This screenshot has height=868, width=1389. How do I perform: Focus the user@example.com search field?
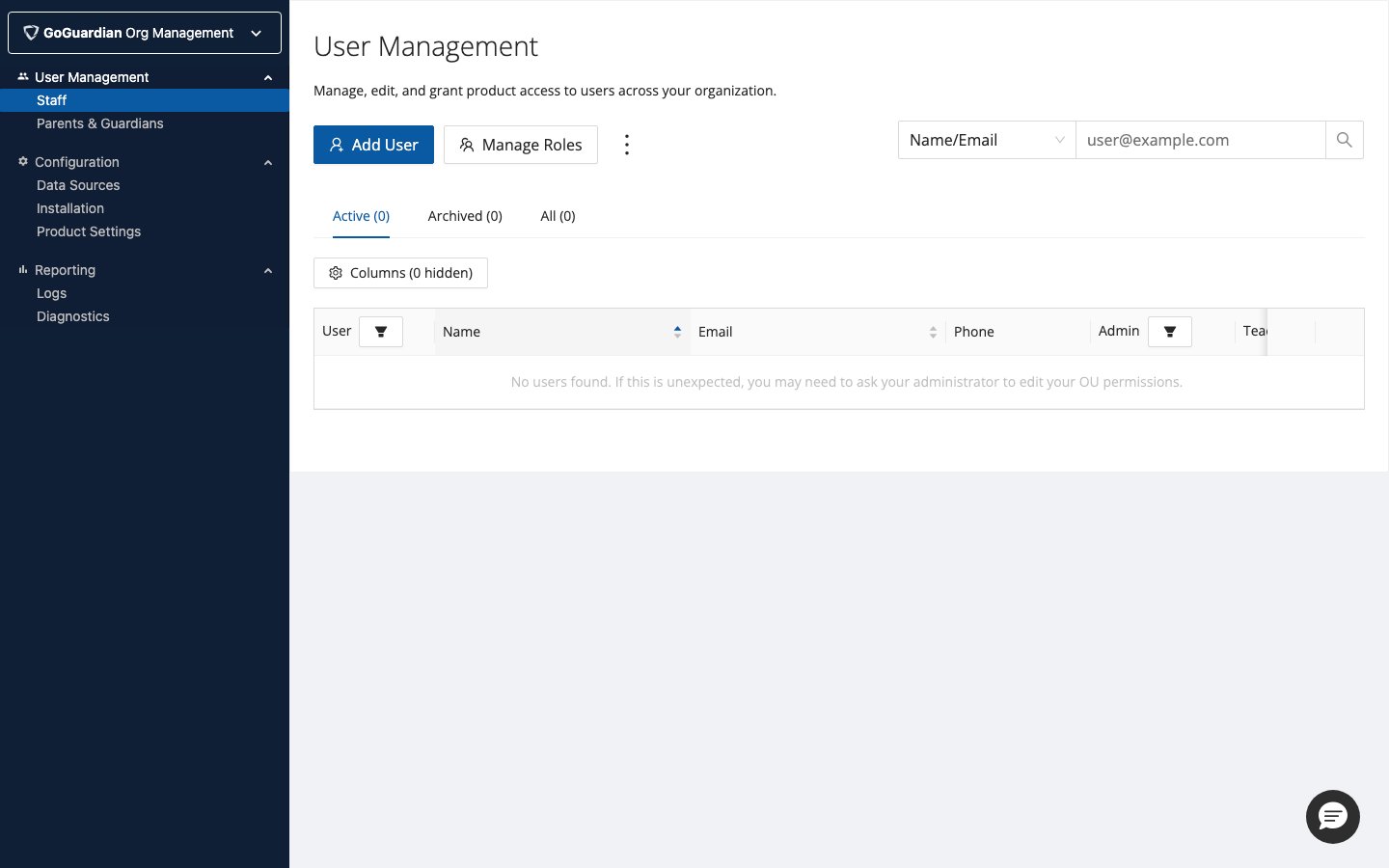tap(1200, 140)
